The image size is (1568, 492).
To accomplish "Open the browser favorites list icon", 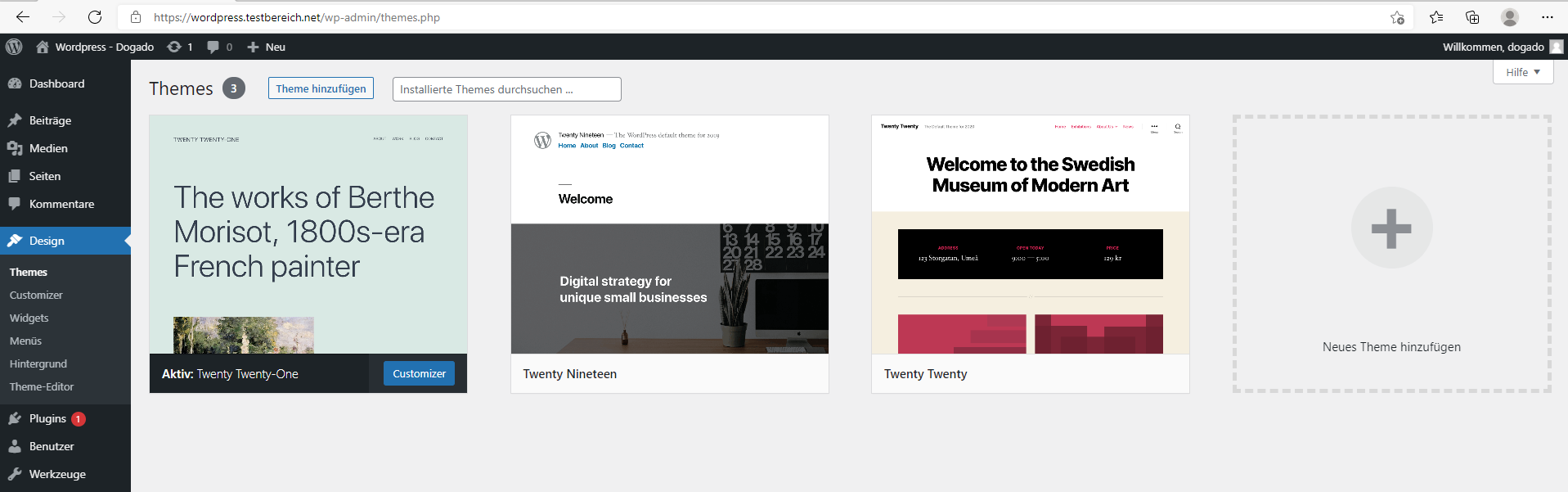I will [x=1436, y=17].
